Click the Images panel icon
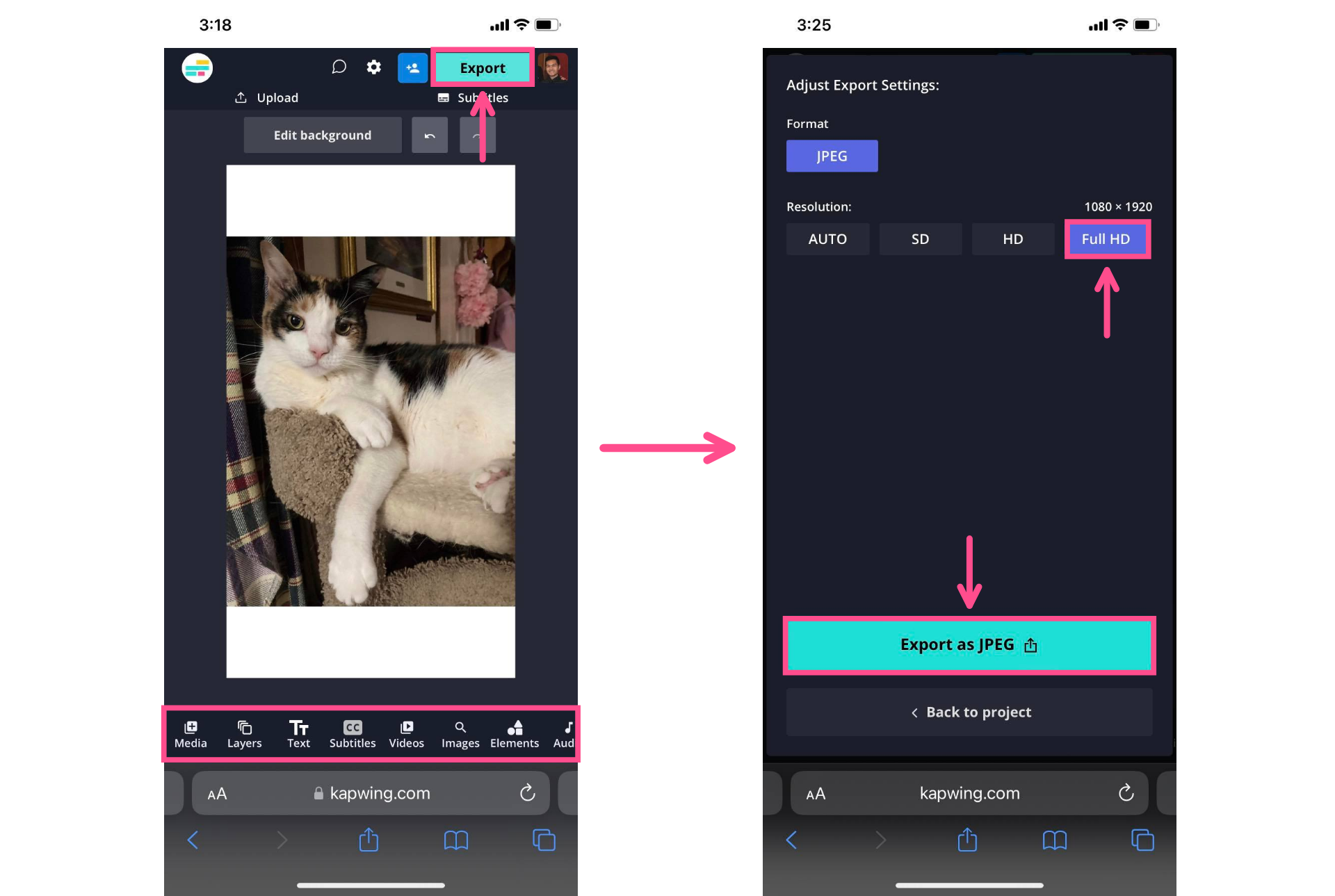The height and width of the screenshot is (896, 1335). click(x=460, y=733)
